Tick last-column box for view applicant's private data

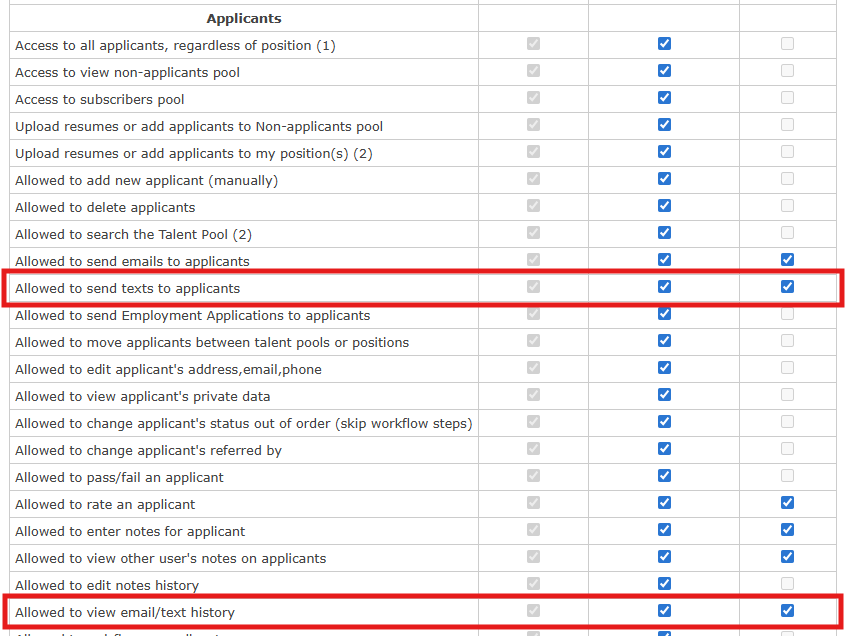[787, 395]
